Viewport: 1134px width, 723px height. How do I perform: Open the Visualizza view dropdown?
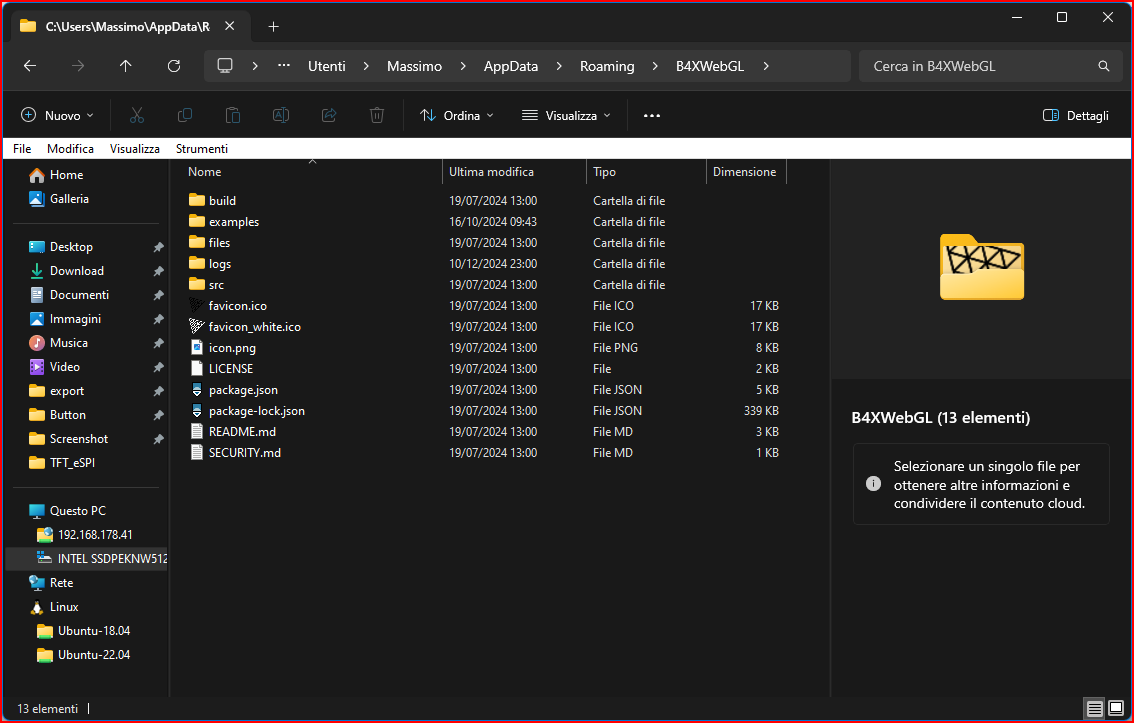[566, 115]
